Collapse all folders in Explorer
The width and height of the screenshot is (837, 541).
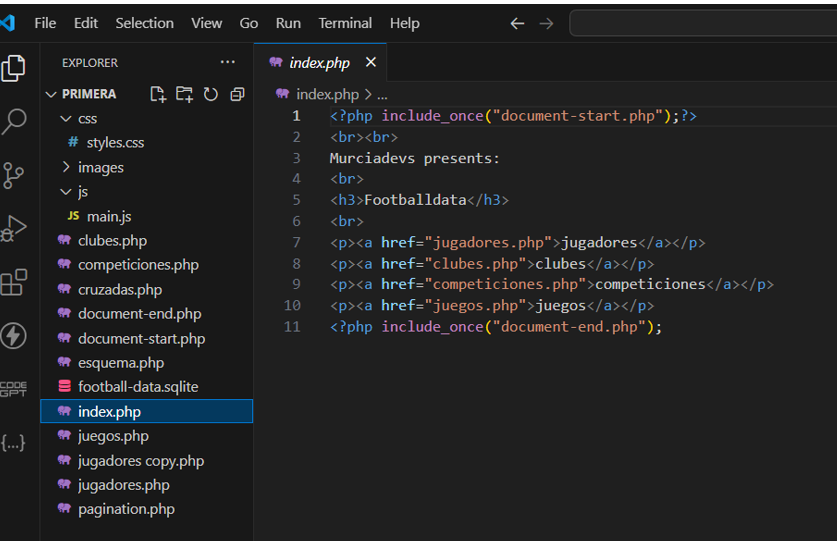(237, 94)
